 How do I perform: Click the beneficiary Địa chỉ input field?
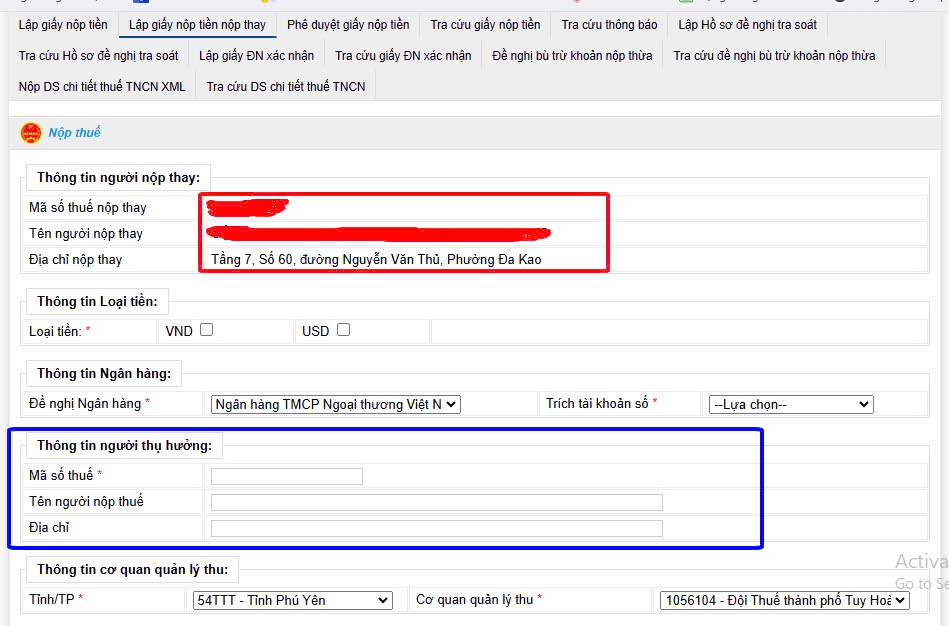point(436,528)
